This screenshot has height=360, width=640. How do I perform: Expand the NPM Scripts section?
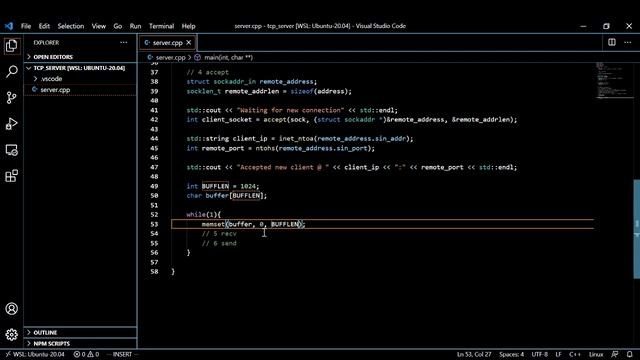[80, 344]
